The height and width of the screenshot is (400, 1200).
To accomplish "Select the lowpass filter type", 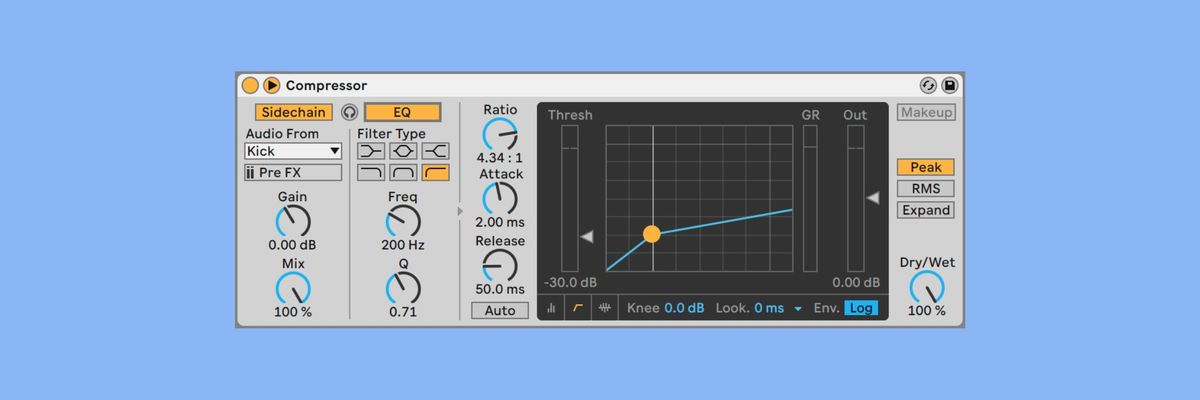I will tap(371, 173).
